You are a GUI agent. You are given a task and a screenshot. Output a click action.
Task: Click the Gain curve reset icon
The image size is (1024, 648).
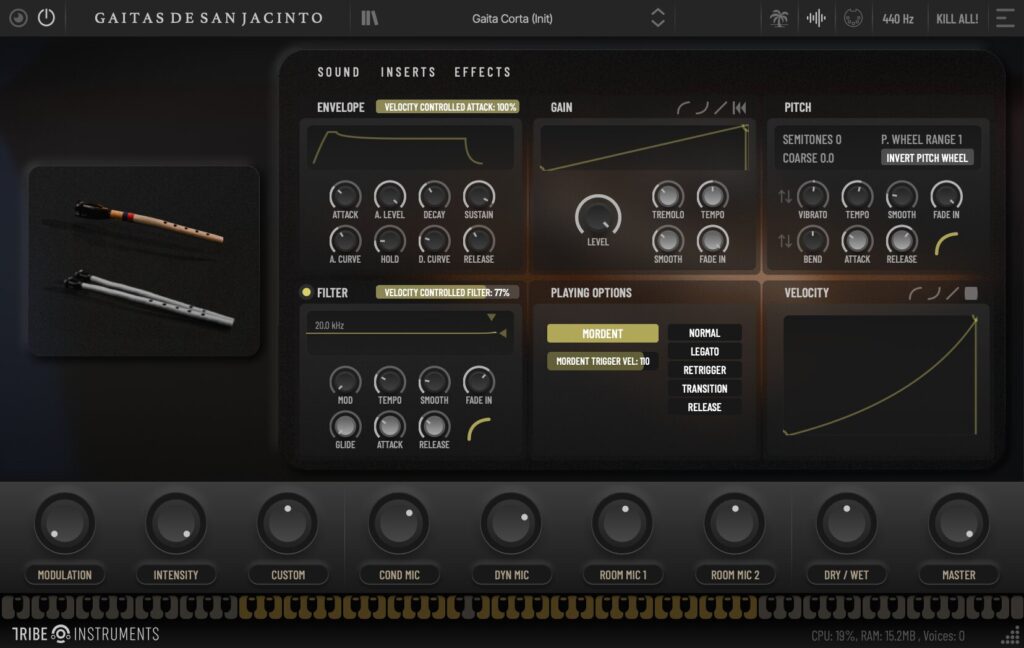(x=739, y=108)
